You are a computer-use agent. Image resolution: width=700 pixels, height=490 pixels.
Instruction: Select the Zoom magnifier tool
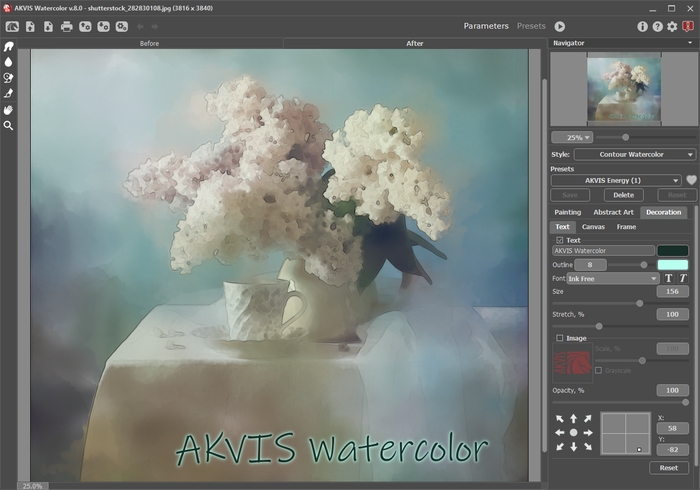pyautogui.click(x=8, y=125)
